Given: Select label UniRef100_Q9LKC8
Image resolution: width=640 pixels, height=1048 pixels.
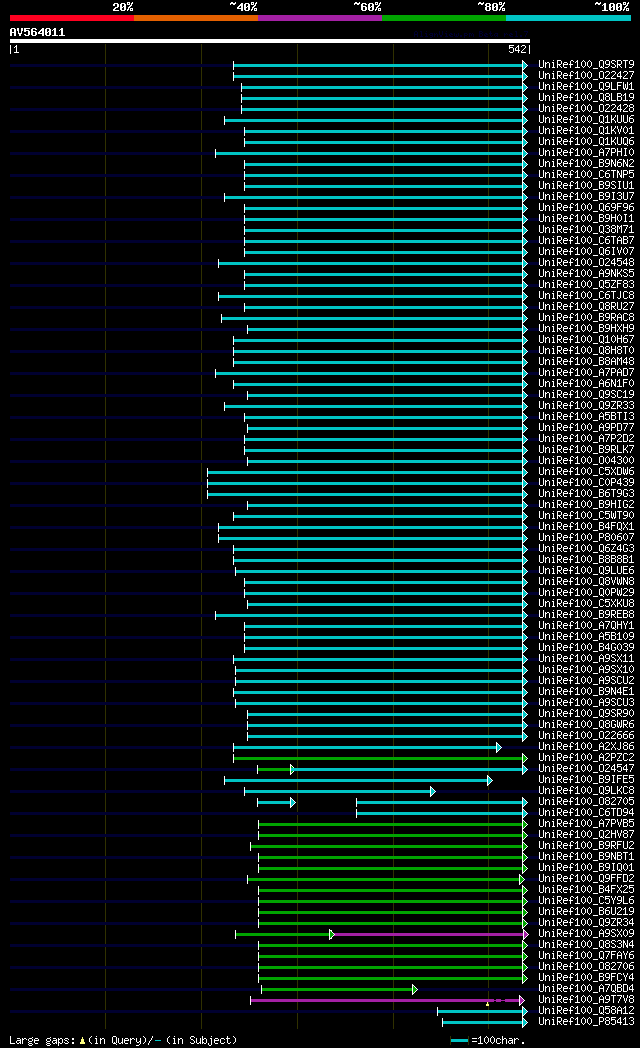Looking at the screenshot, I should pos(586,791).
